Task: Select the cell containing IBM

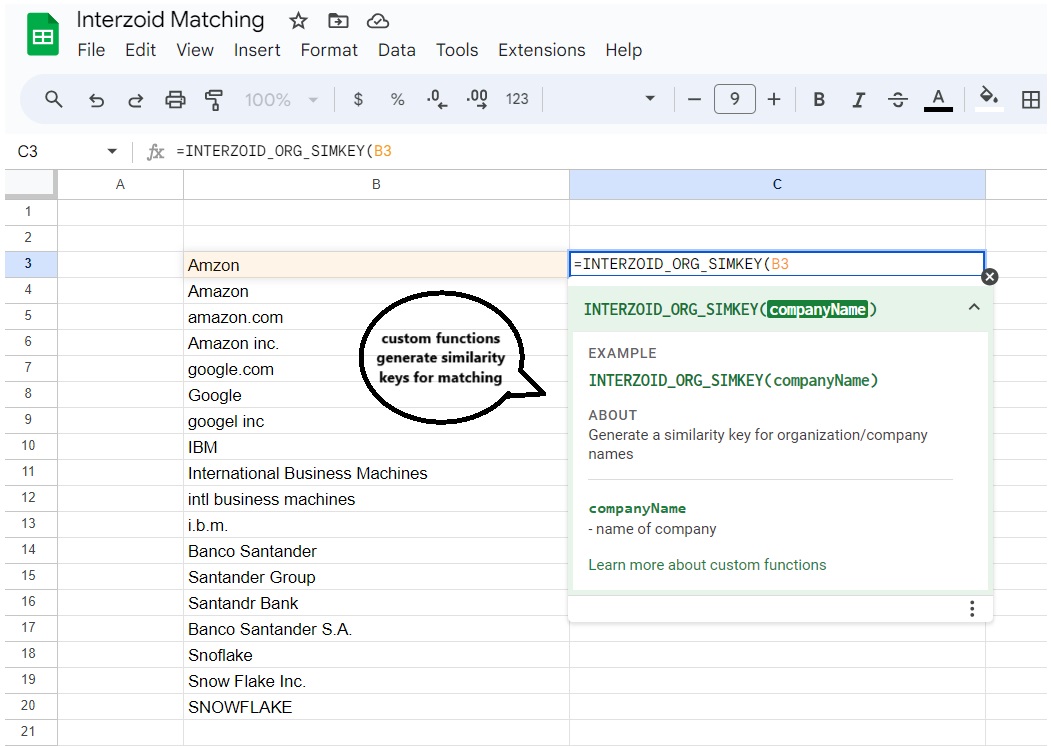Action: click(376, 447)
